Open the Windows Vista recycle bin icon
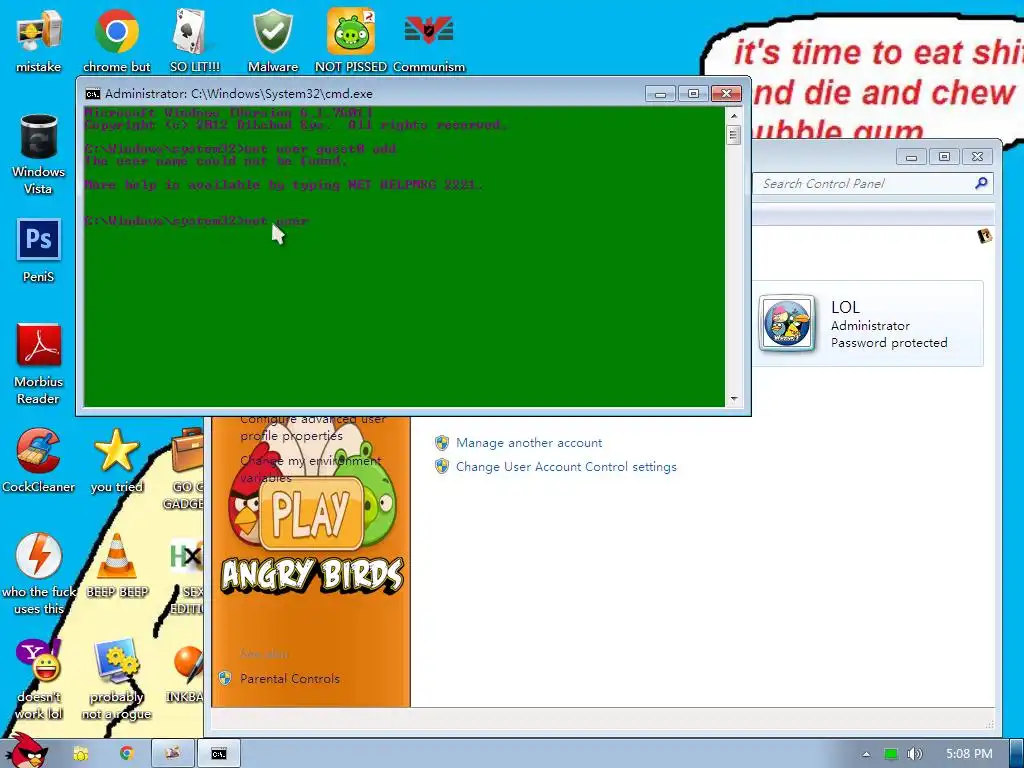Screen dimensions: 1024x768 tap(39, 153)
